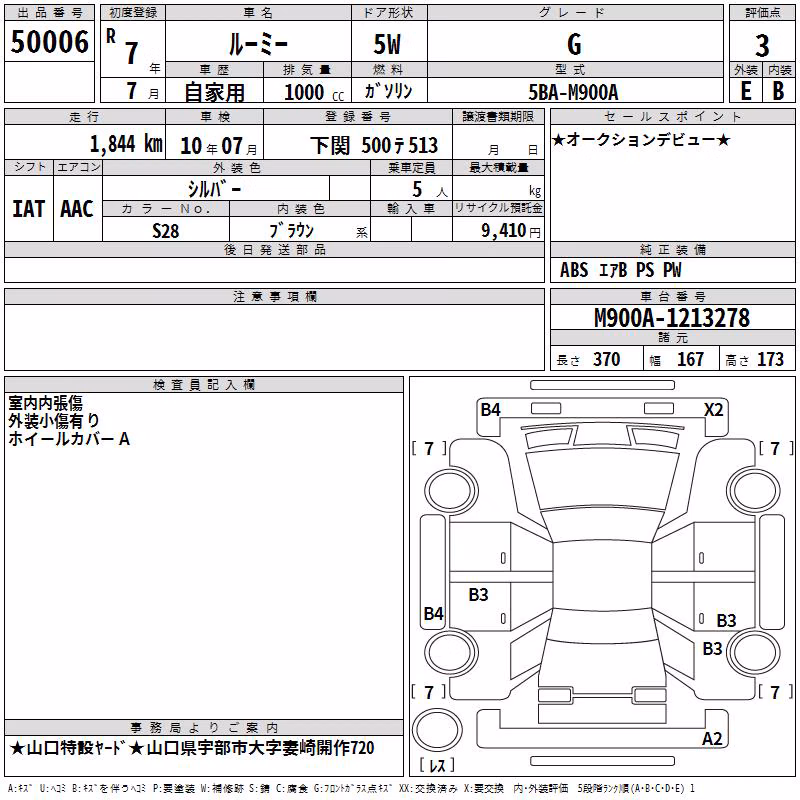Select the interior rating B
This screenshot has height=800, width=800.
[x=778, y=91]
